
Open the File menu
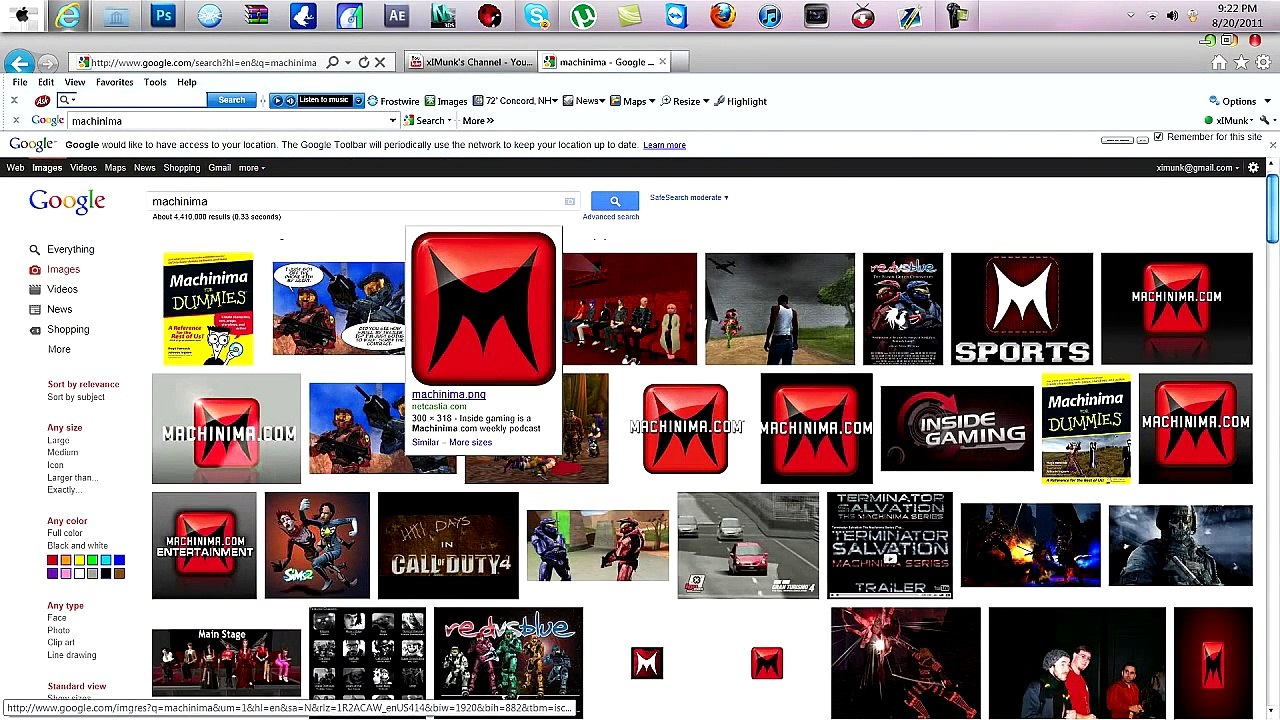20,82
